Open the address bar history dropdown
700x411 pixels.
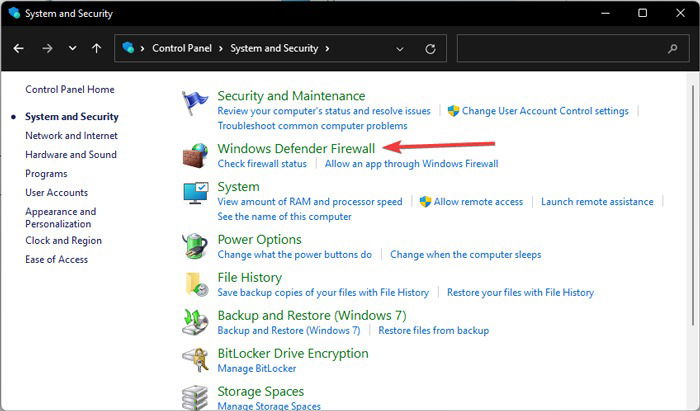click(x=400, y=49)
